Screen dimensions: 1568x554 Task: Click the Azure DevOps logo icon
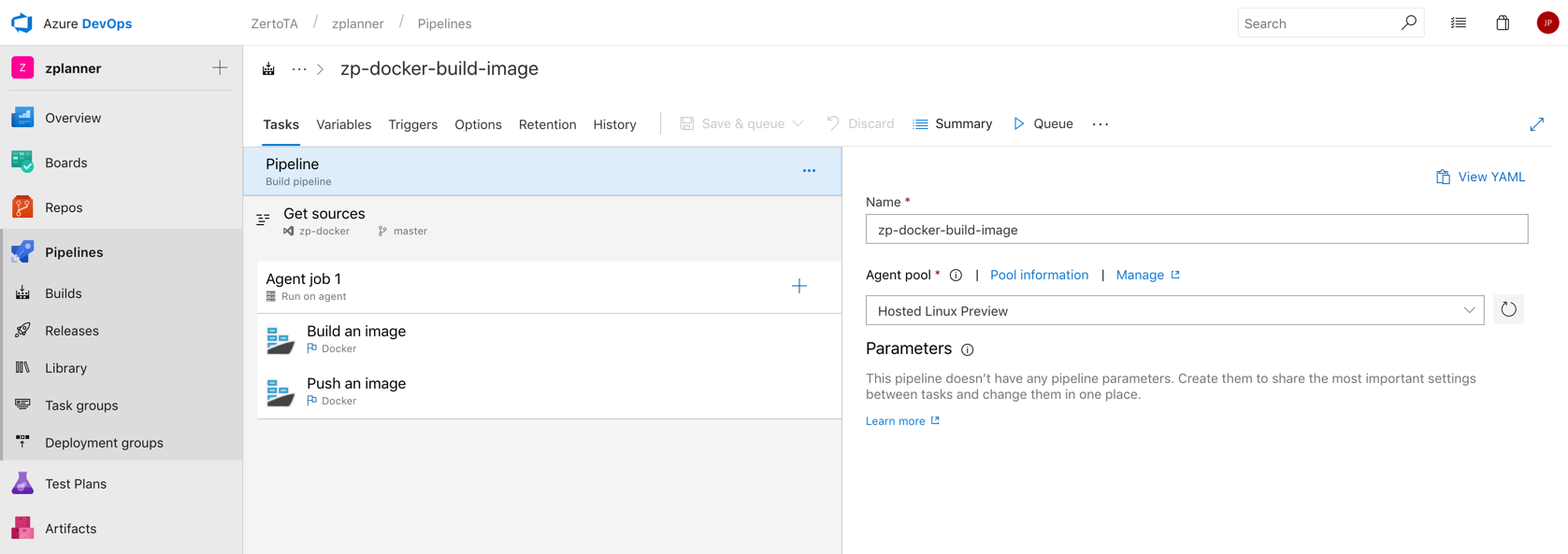point(22,23)
